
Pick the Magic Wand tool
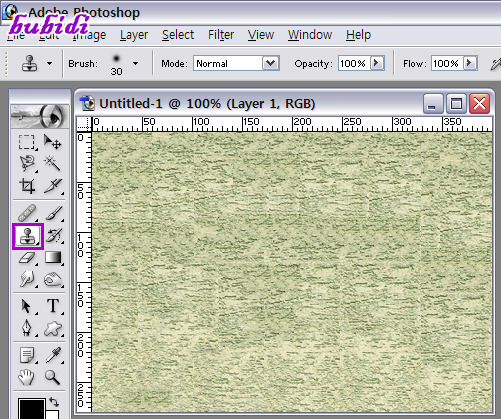click(53, 163)
